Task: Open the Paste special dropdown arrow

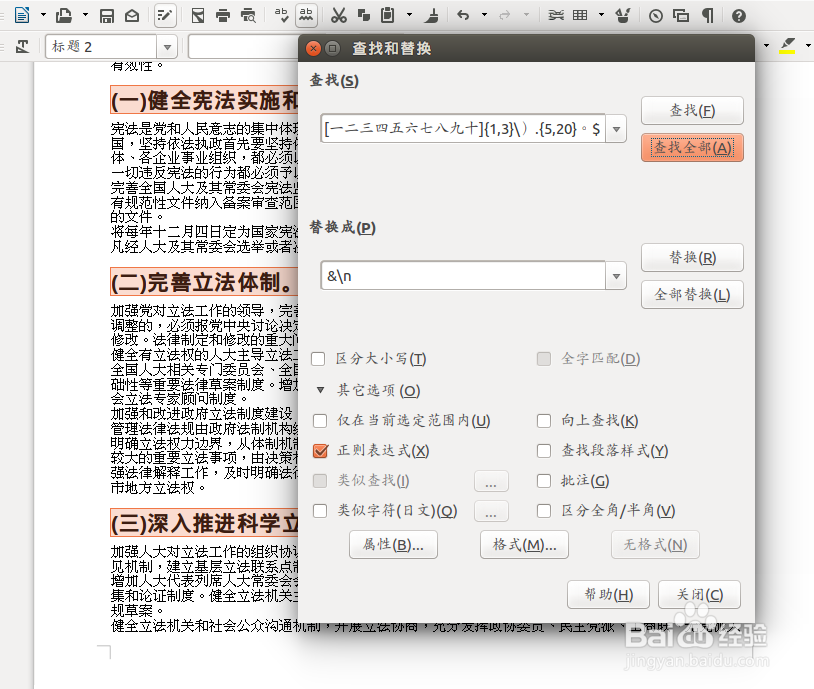Action: 409,16
